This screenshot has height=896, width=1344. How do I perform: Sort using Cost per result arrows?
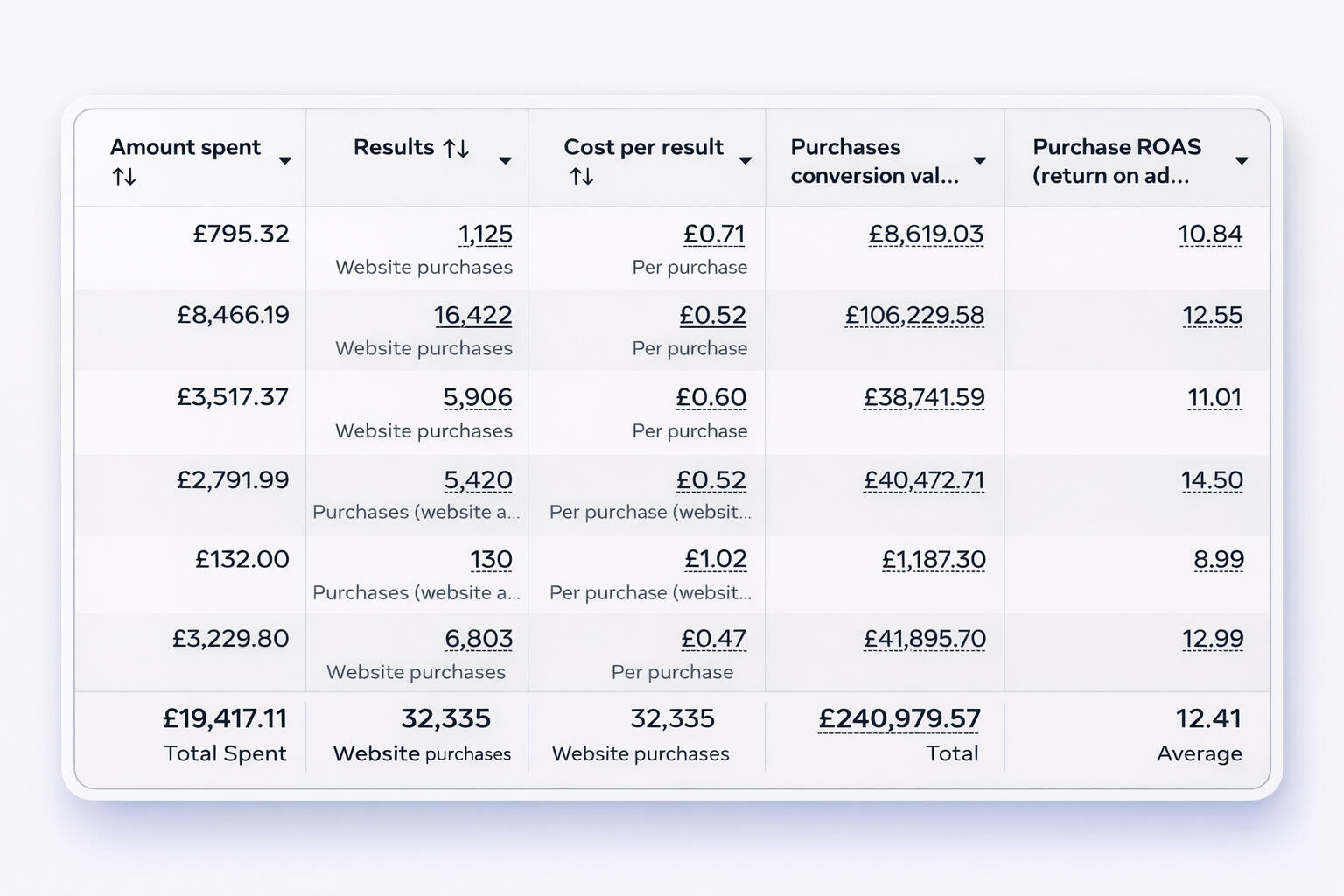point(582,177)
